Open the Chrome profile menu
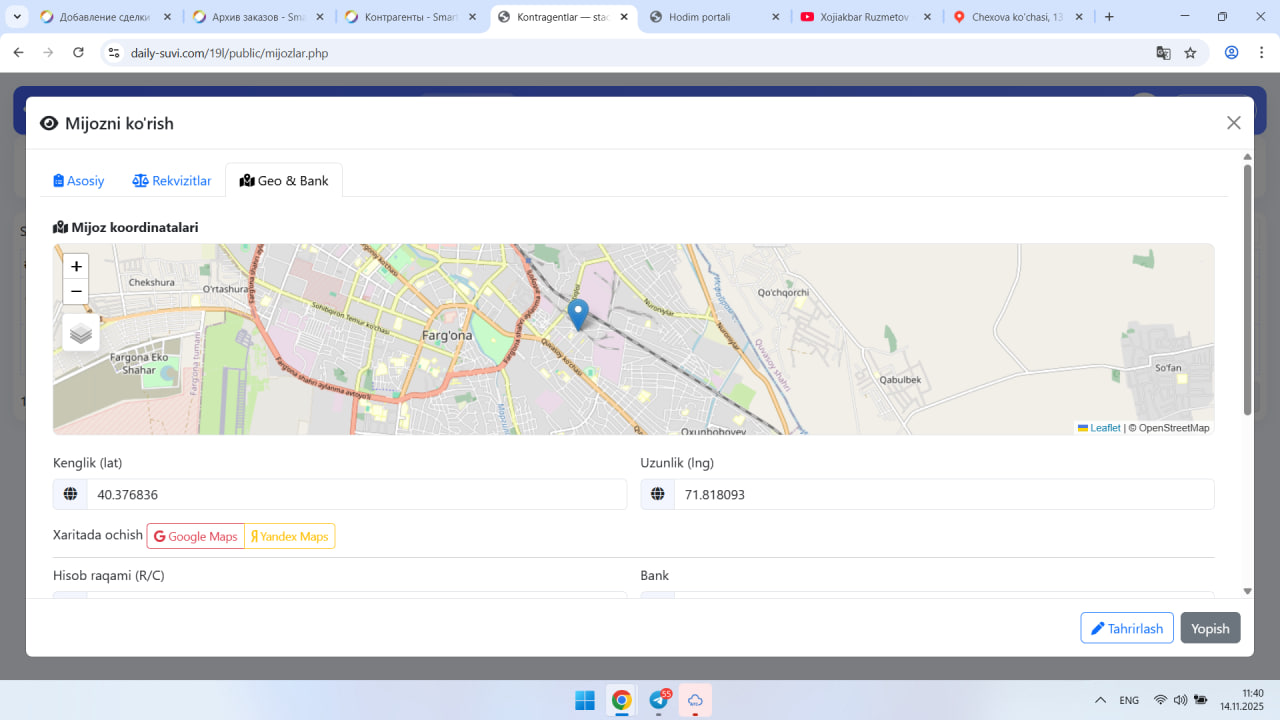The width and height of the screenshot is (1280, 720). pos(1232,53)
